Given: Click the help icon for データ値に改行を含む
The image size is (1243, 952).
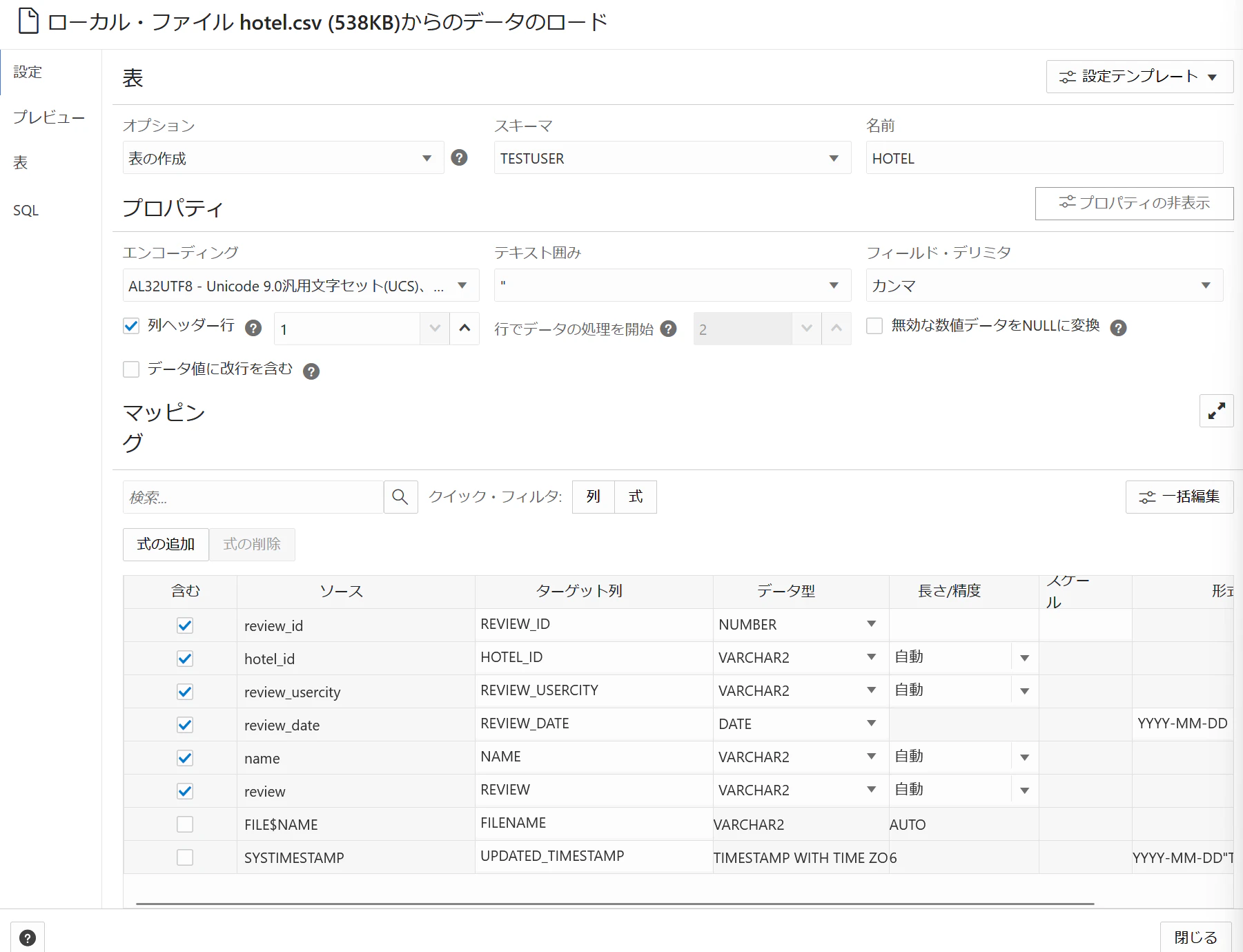Looking at the screenshot, I should pyautogui.click(x=311, y=371).
